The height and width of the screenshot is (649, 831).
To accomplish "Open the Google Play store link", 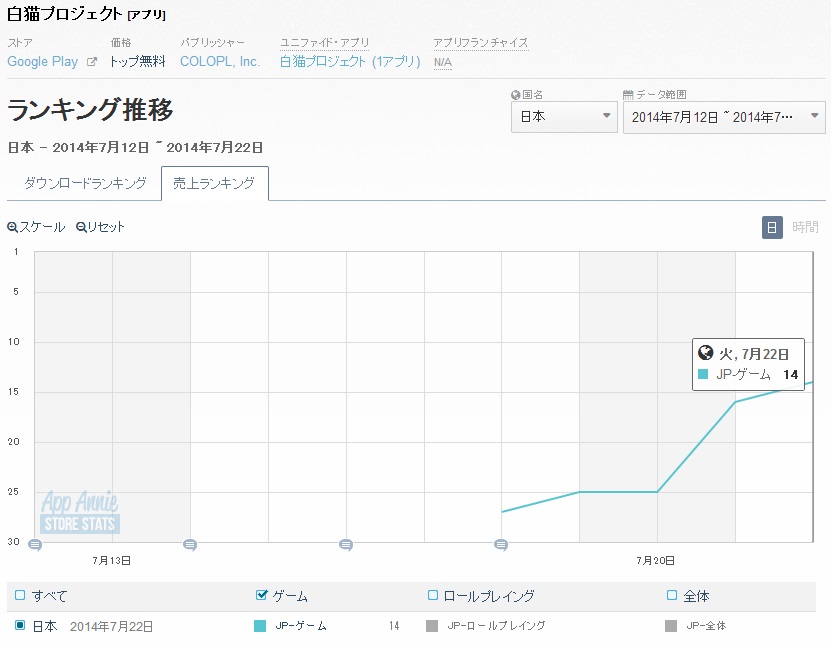I will point(42,61).
